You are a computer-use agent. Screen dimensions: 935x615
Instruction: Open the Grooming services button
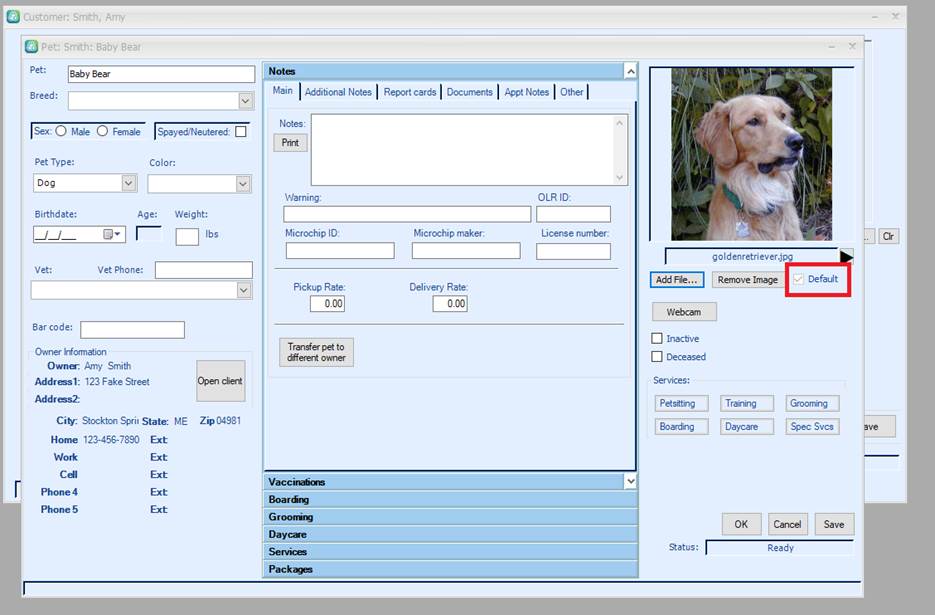pos(808,403)
